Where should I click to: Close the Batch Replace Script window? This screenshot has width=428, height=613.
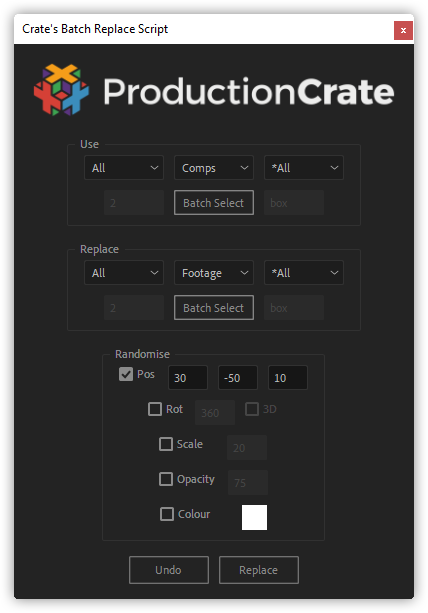pyautogui.click(x=403, y=30)
